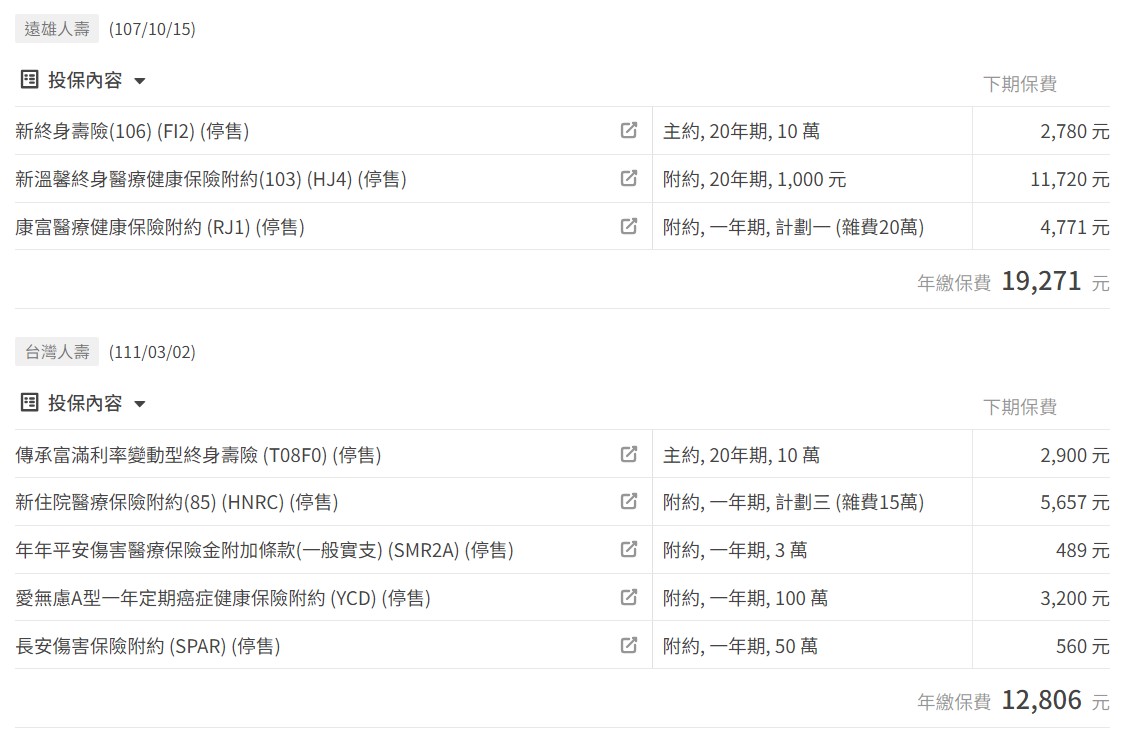Open external link for 新終身壽險(106) (FI2)
The width and height of the screenshot is (1138, 737).
click(x=629, y=131)
